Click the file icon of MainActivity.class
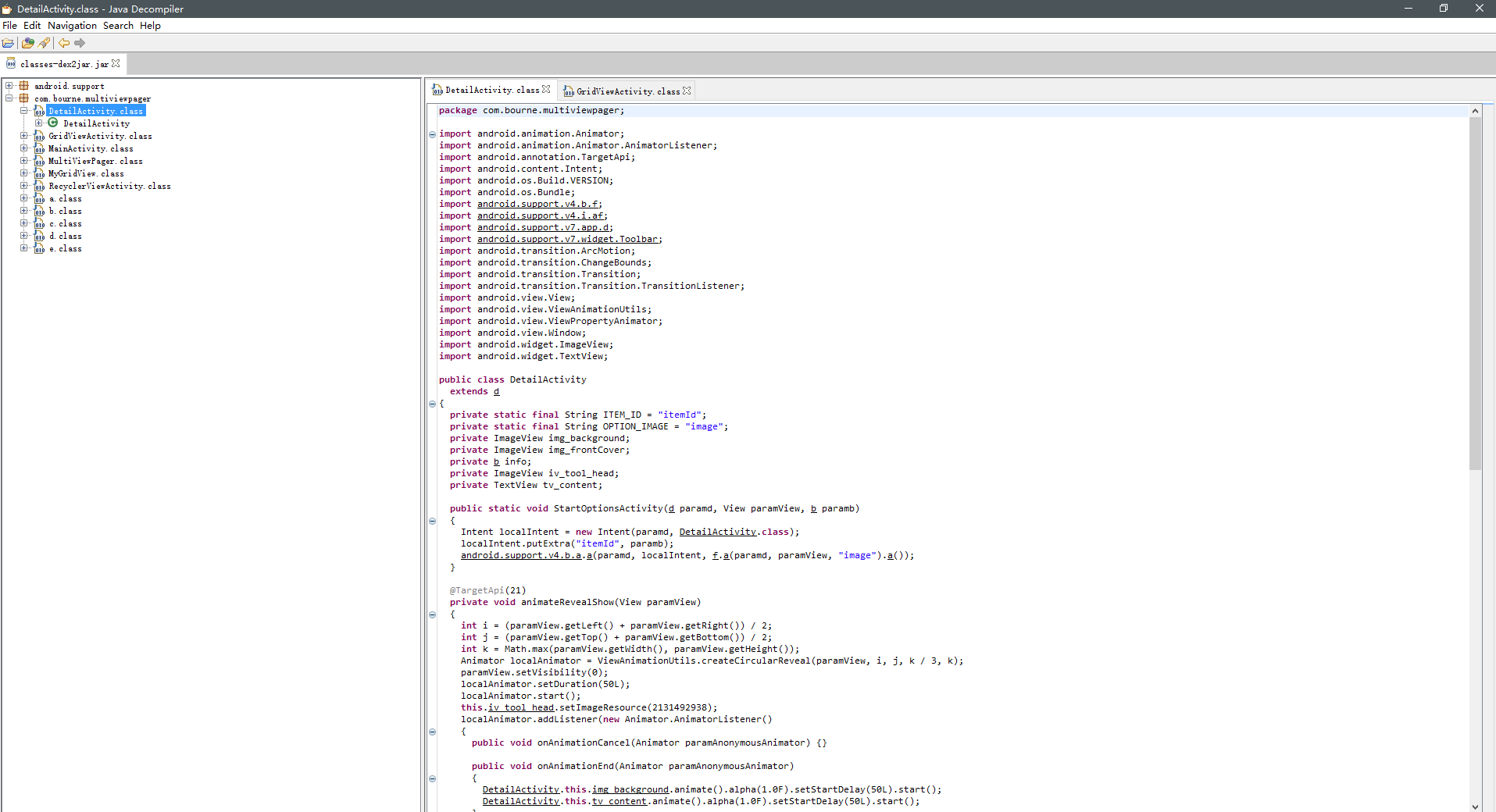 pyautogui.click(x=39, y=148)
